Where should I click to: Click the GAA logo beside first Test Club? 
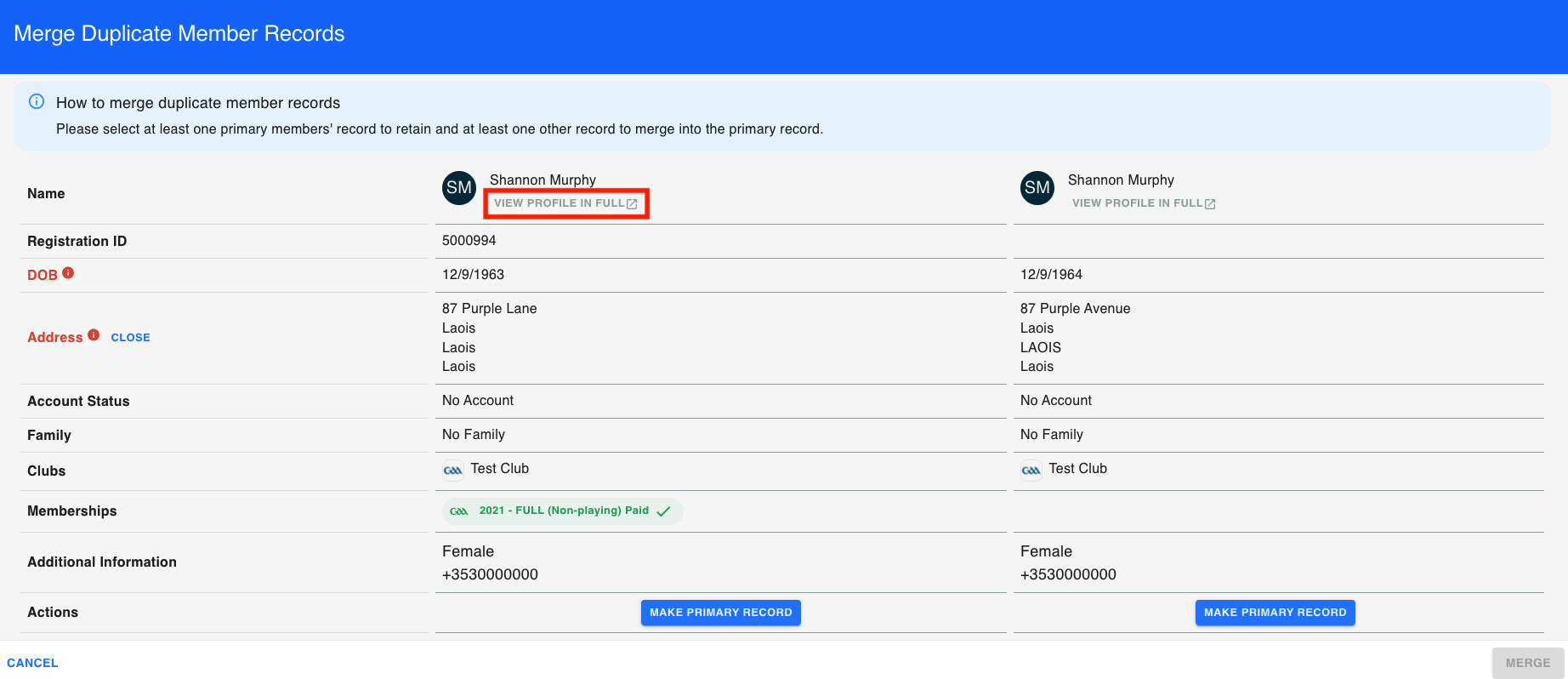point(453,470)
